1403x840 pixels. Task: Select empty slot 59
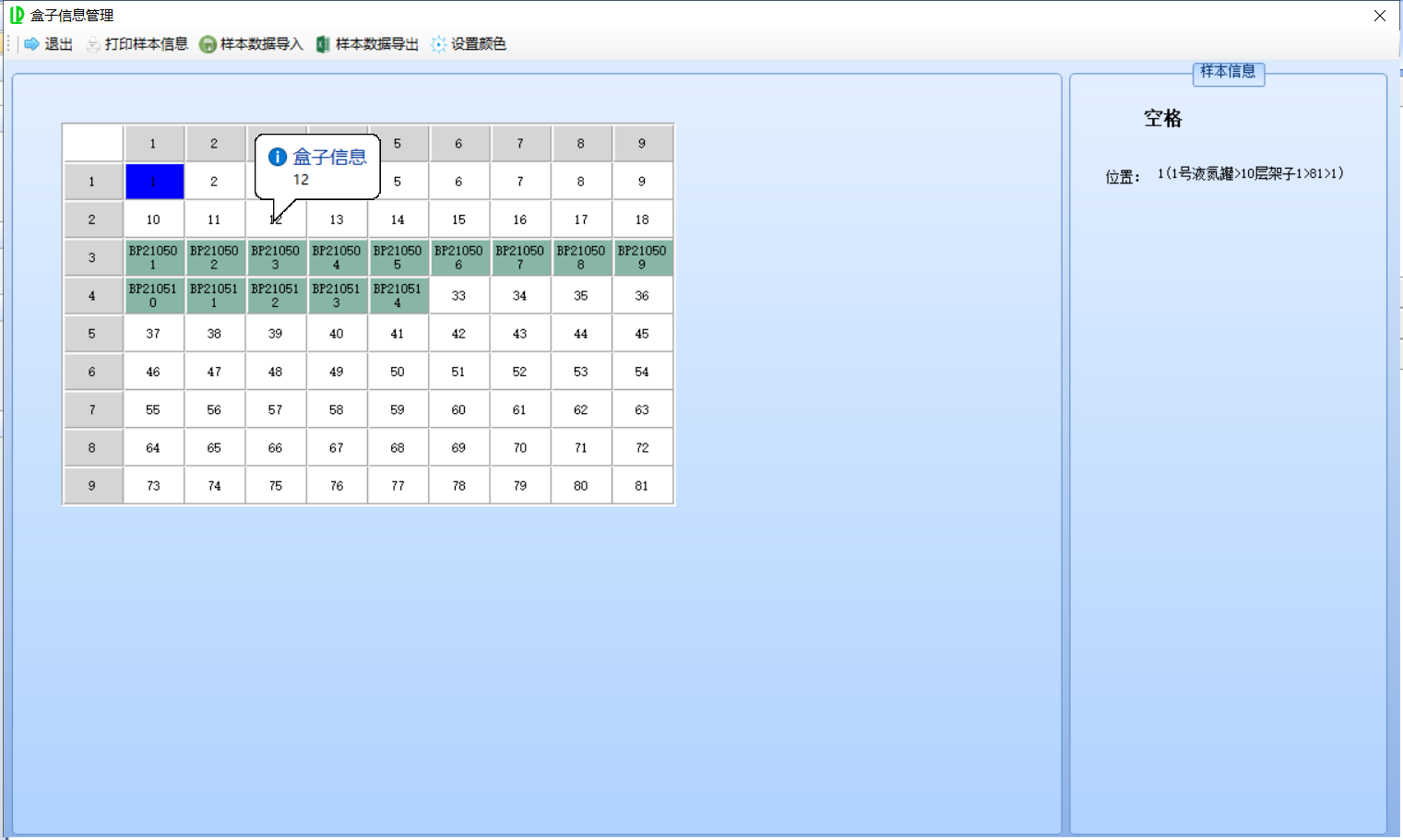(398, 409)
